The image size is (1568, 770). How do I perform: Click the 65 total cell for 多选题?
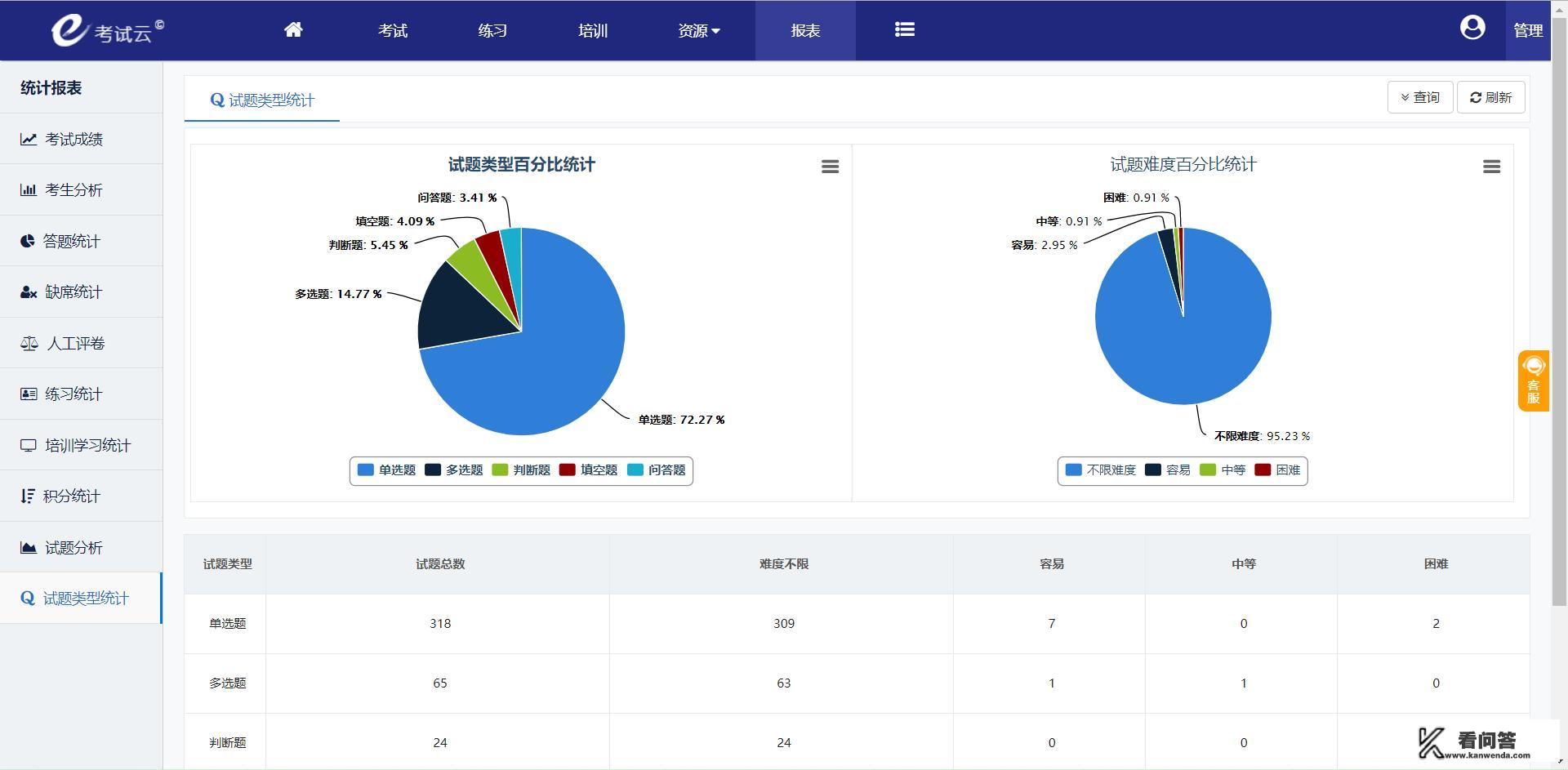point(439,683)
